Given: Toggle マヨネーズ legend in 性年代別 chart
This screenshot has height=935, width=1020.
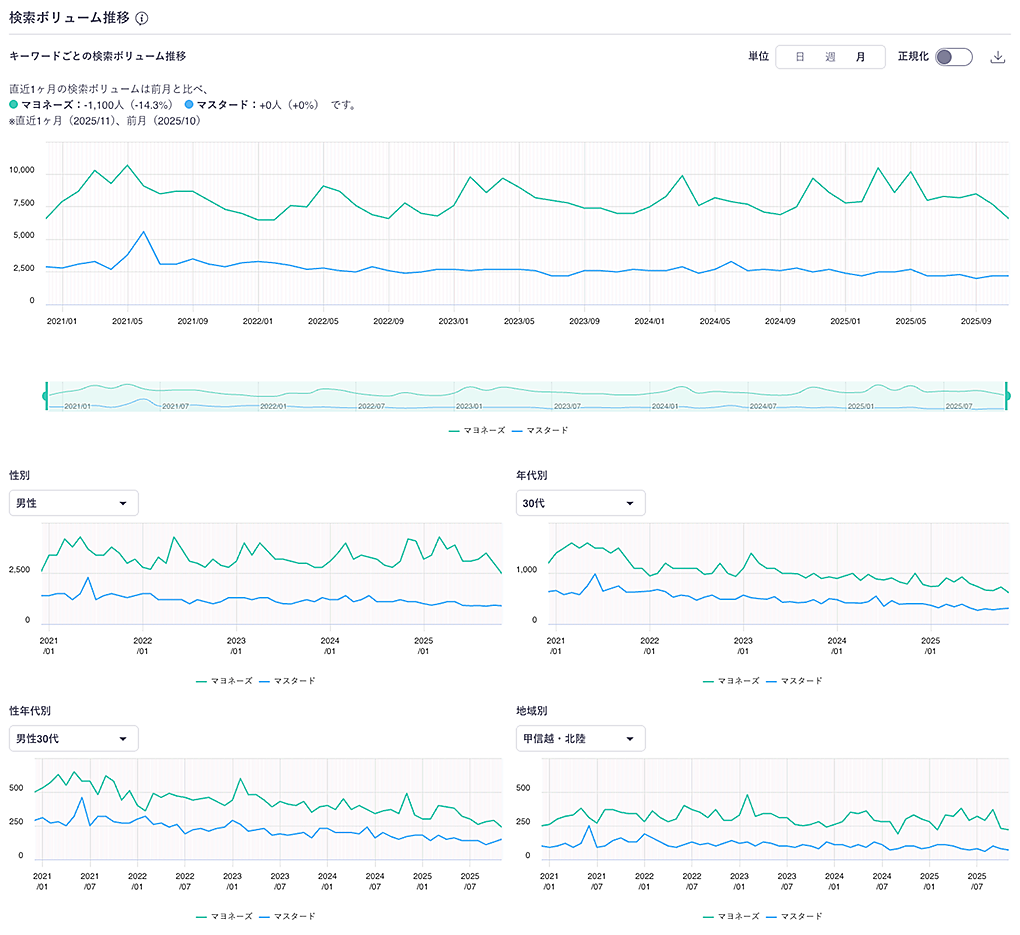Looking at the screenshot, I should (x=225, y=916).
